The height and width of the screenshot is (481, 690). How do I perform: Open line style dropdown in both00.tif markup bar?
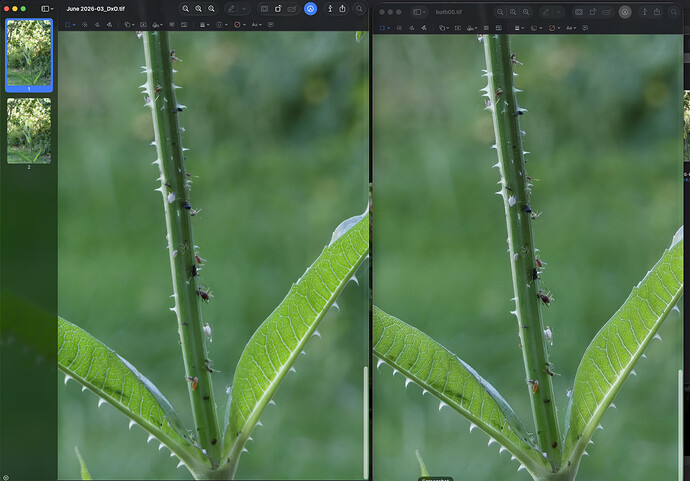519,28
